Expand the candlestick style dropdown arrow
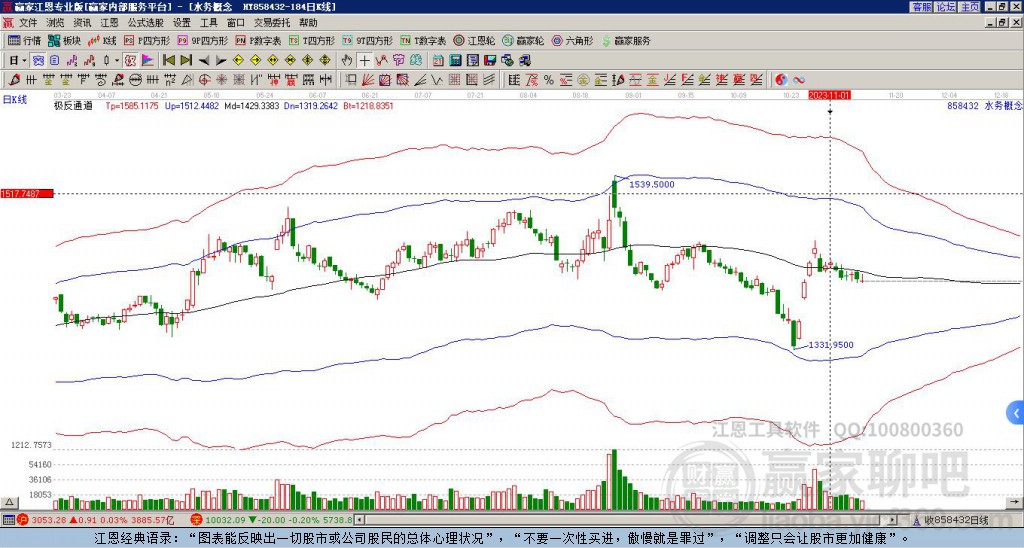 117,61
